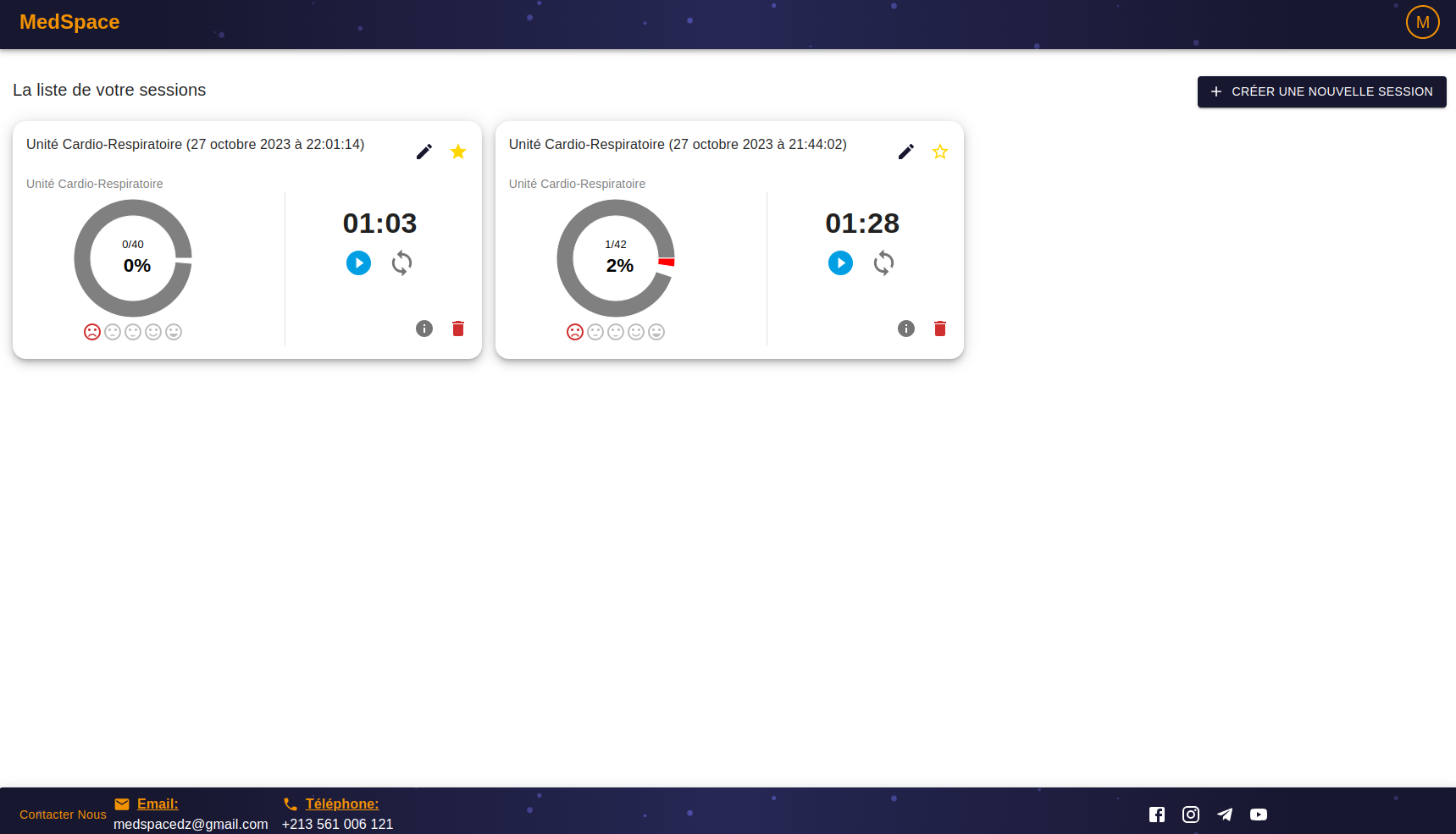
Task: Select the happiest face in second session
Action: [656, 332]
